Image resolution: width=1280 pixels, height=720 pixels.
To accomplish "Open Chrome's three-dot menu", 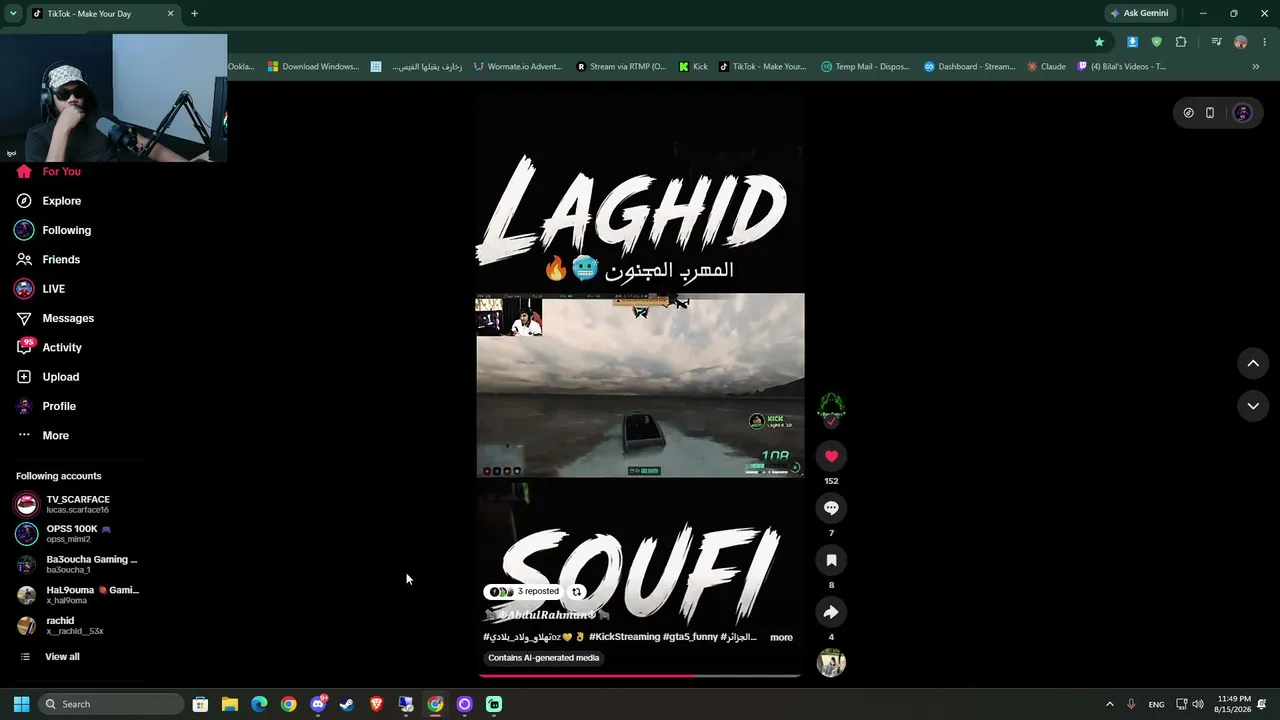I will [x=1265, y=42].
